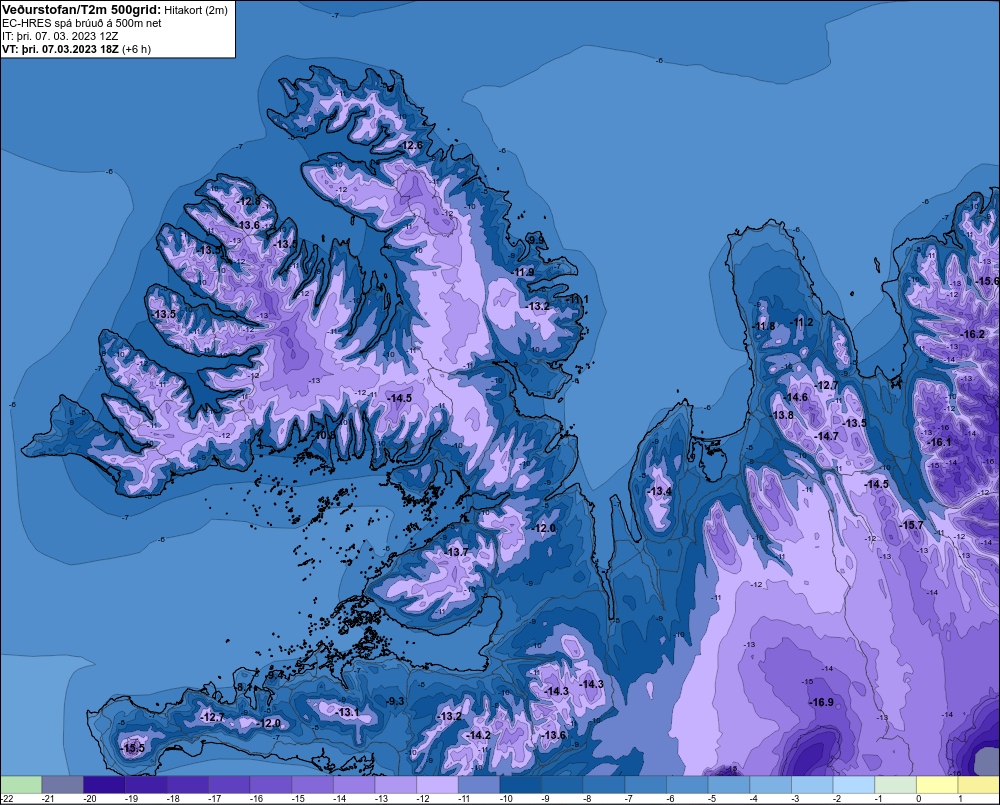Click the pale yellow legend swatch for 0
The height and width of the screenshot is (805, 1000).
coord(937,785)
